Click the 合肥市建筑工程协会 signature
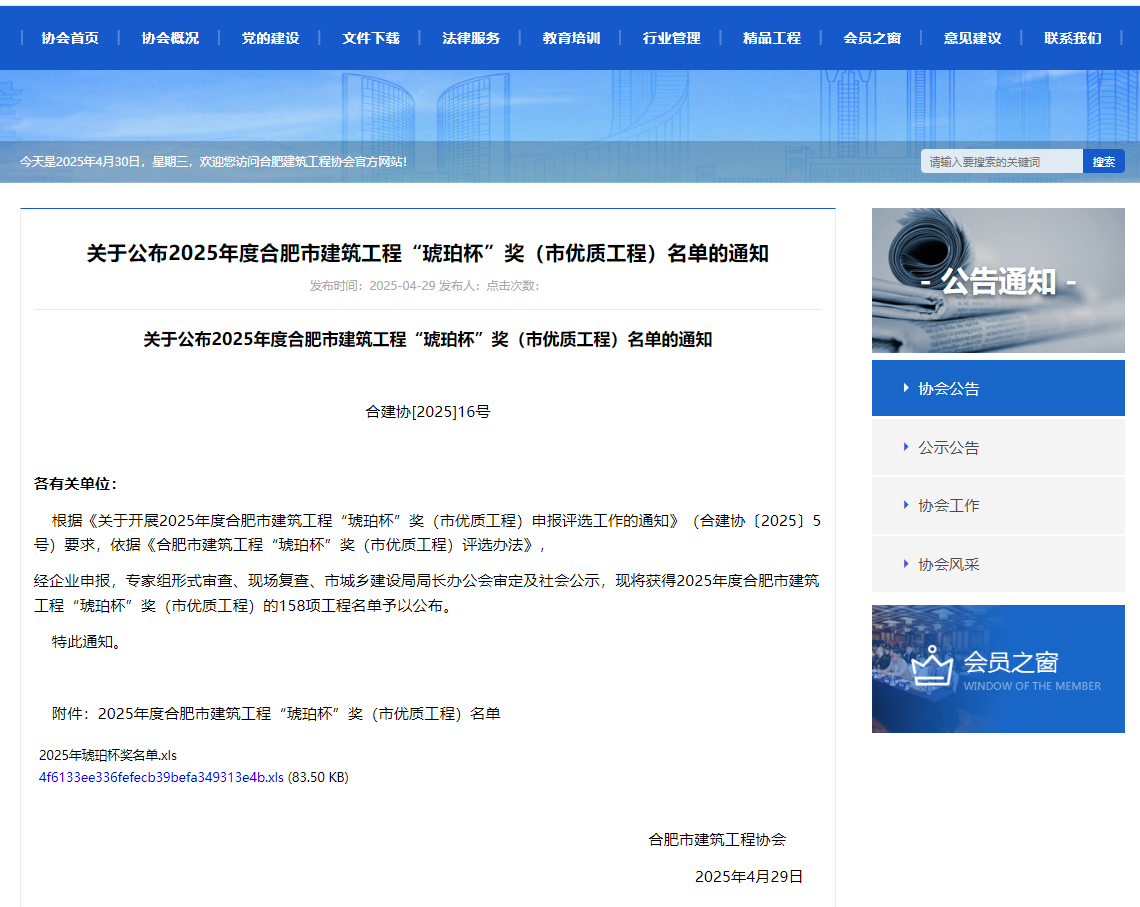The width and height of the screenshot is (1140, 907). click(718, 839)
